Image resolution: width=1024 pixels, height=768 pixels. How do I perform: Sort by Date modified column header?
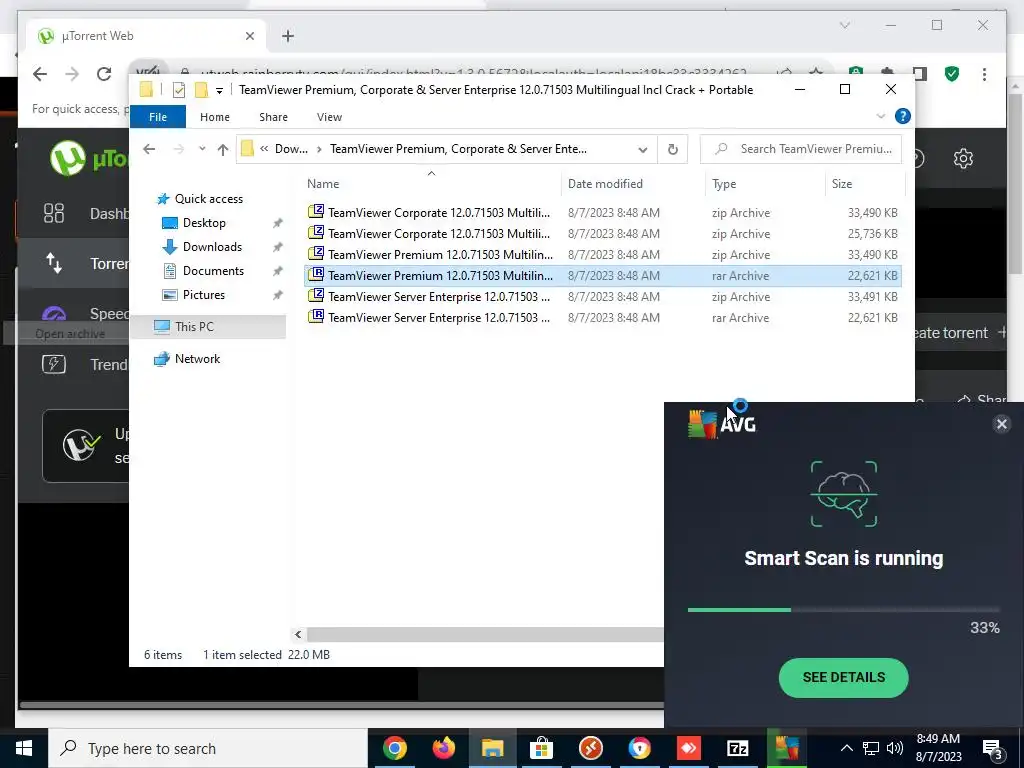[633, 184]
